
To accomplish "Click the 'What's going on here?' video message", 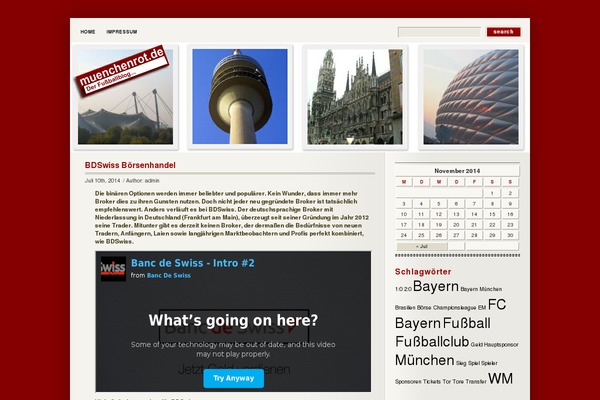I will (x=233, y=320).
